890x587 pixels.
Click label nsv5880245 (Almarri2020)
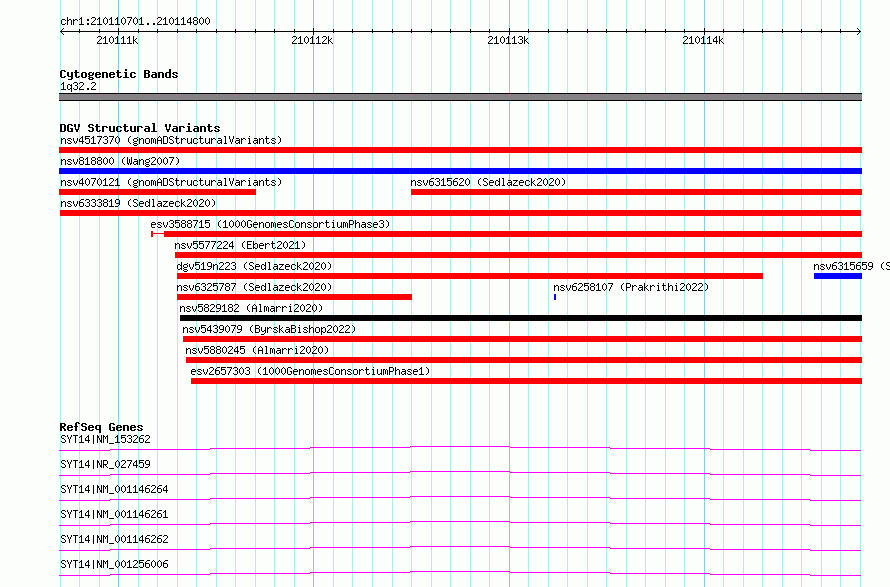click(257, 350)
